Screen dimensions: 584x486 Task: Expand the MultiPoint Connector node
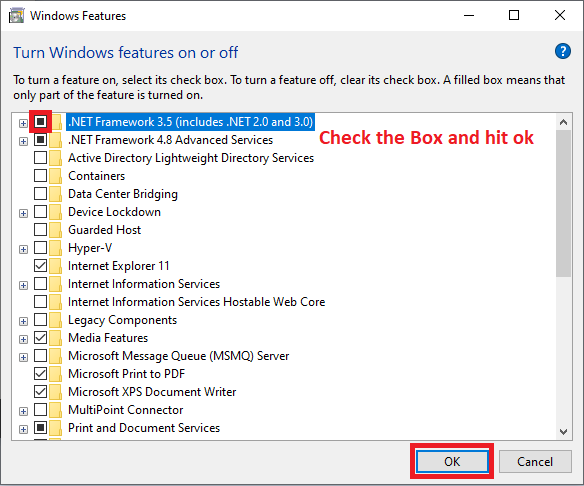23,411
